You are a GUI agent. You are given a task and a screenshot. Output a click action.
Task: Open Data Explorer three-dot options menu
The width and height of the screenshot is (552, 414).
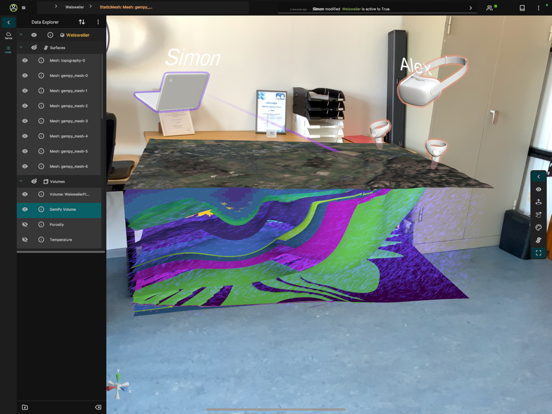coord(98,22)
